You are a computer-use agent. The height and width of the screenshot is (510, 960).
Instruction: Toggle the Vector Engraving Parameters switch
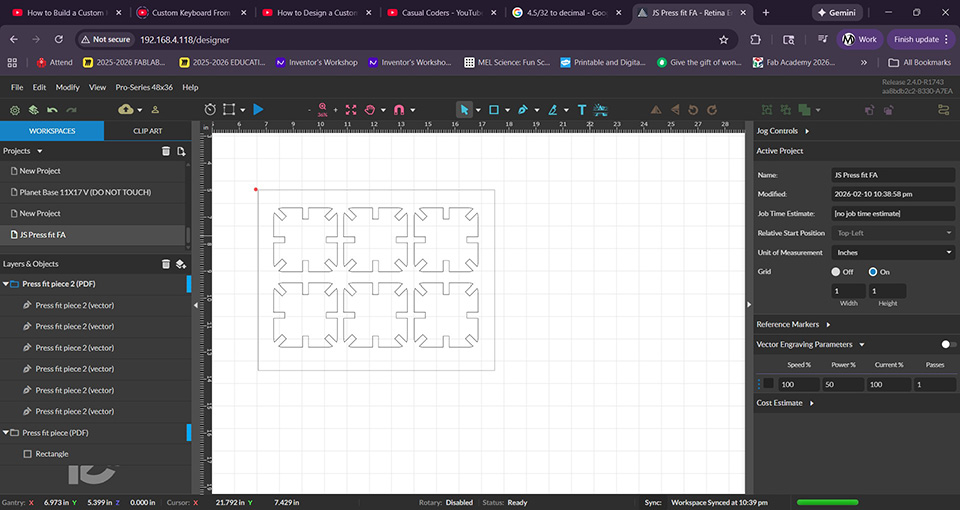coord(947,344)
